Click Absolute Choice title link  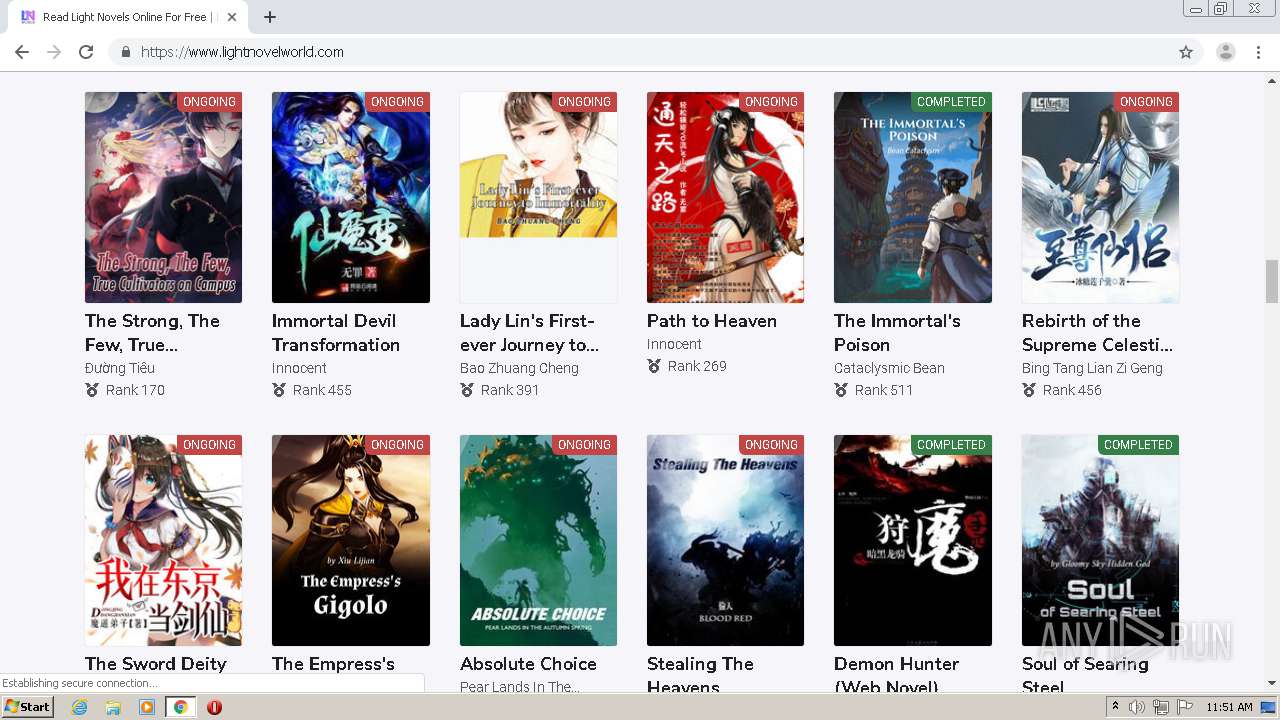[x=528, y=664]
